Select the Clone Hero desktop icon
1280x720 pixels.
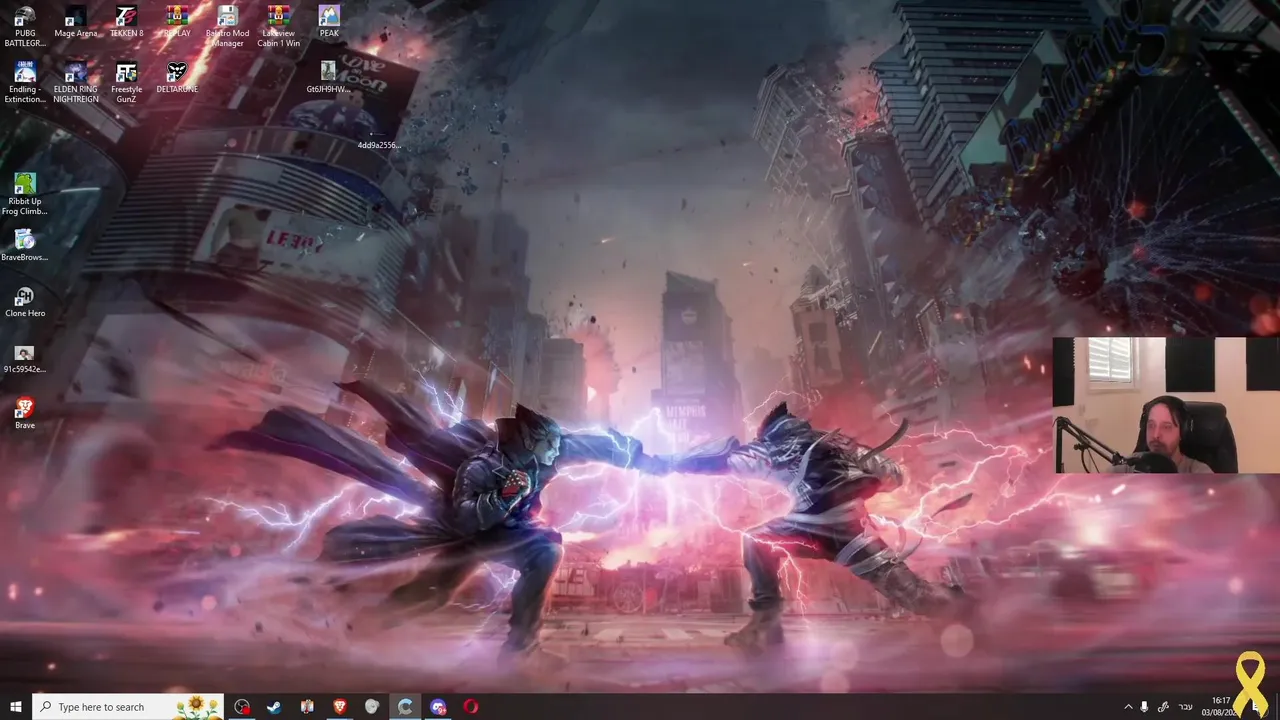click(x=25, y=302)
